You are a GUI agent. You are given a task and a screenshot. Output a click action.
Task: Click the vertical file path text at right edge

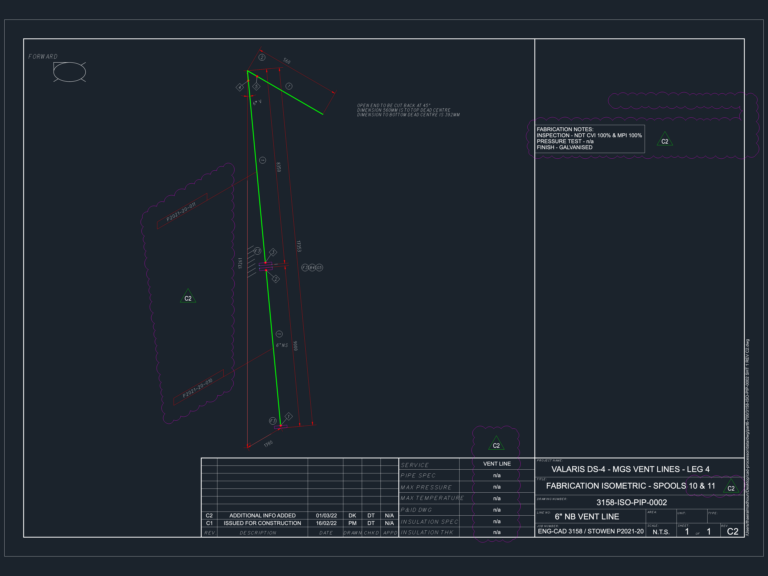point(747,437)
